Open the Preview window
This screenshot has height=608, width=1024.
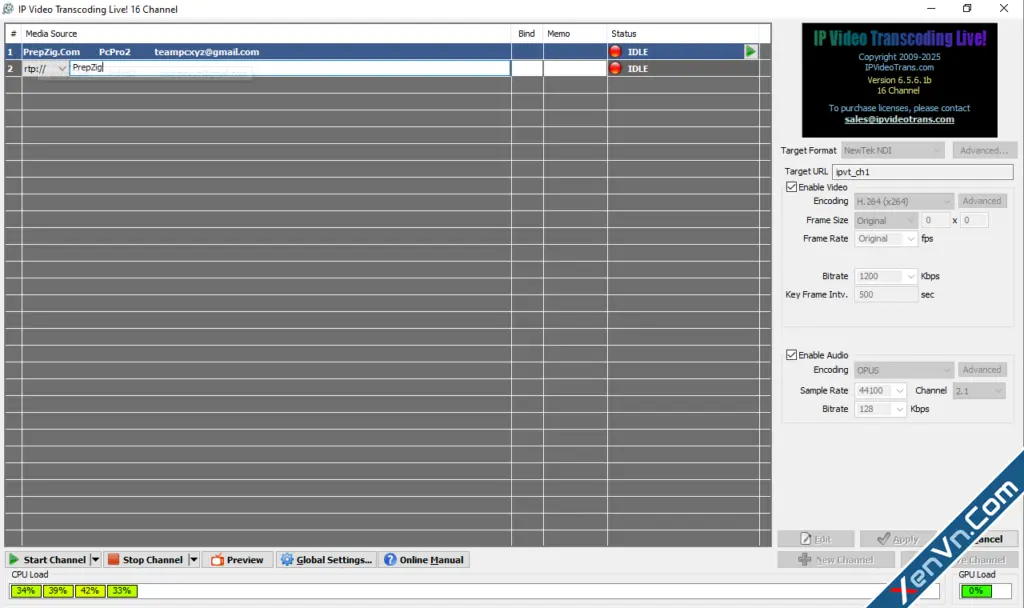(x=237, y=560)
